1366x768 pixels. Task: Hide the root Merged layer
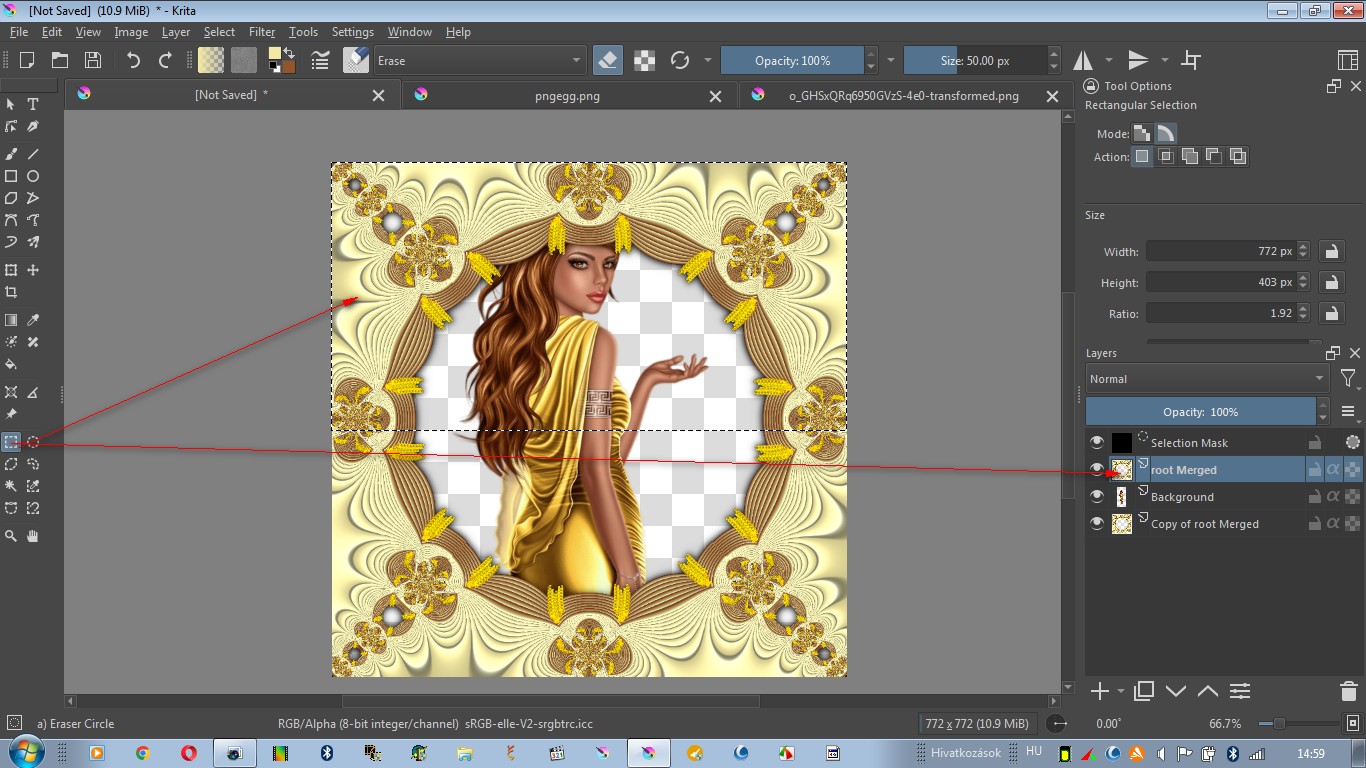[1097, 469]
